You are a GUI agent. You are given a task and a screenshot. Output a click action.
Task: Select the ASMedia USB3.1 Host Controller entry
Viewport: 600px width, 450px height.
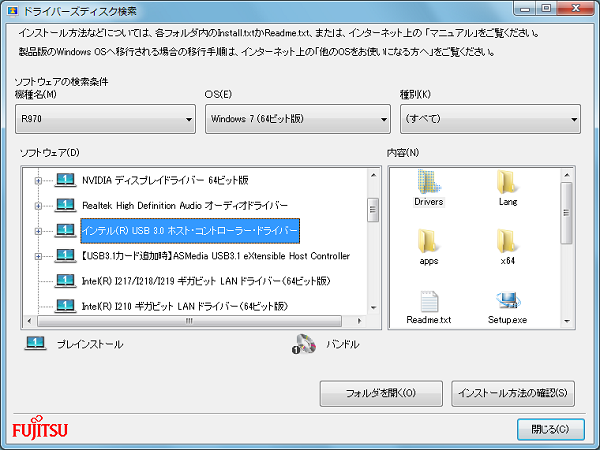215,256
